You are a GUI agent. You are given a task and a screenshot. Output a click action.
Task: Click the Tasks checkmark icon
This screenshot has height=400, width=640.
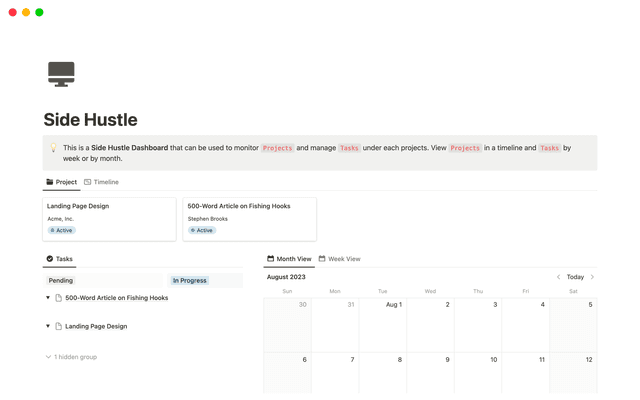50,259
